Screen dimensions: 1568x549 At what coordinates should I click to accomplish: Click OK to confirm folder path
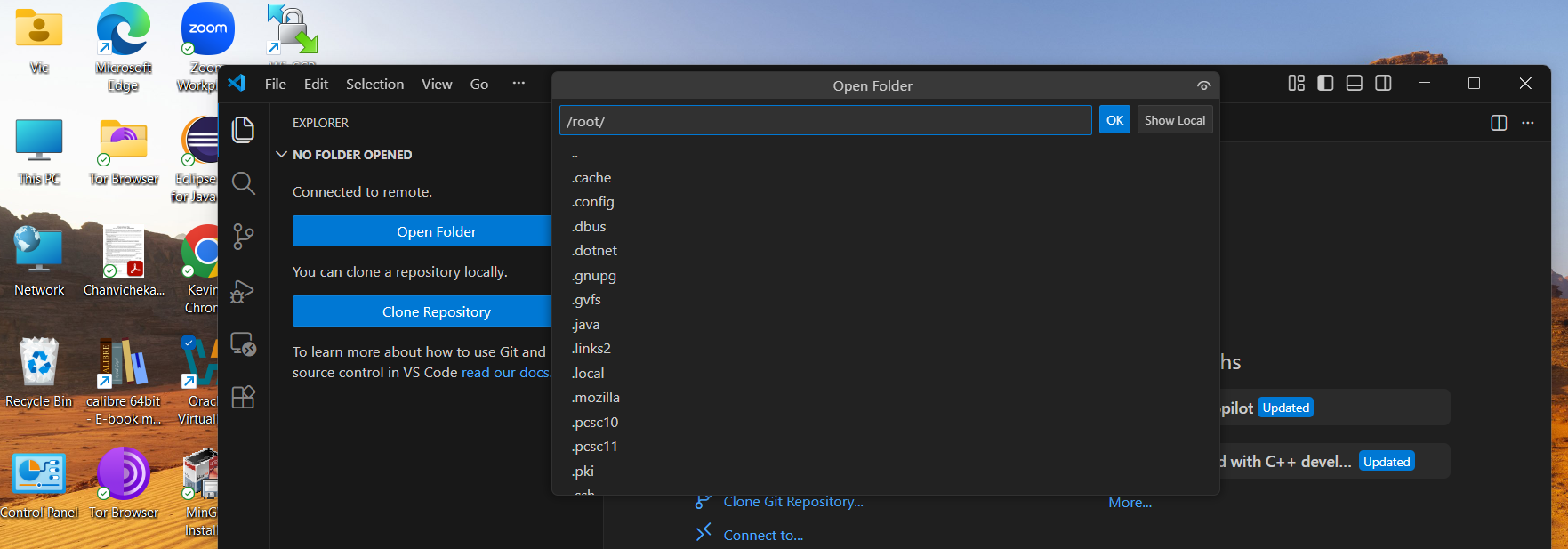coord(1114,120)
